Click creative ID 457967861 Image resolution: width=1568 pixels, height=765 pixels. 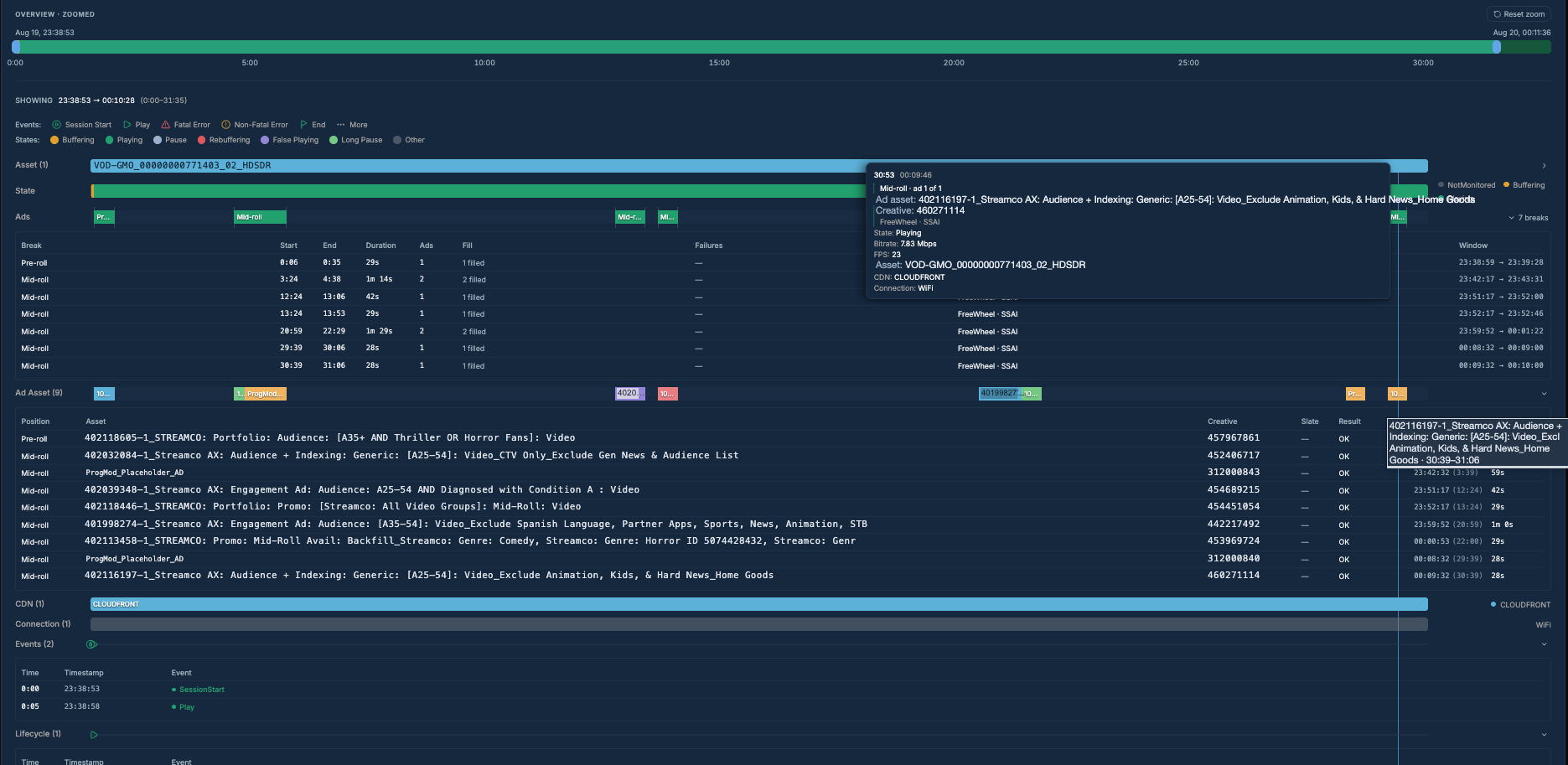[x=1233, y=438]
